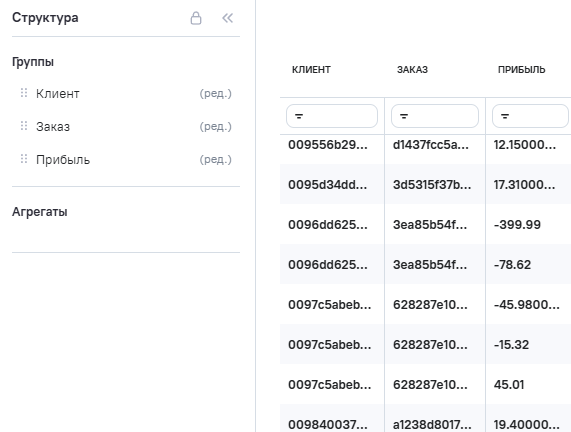Click the filter icon in Клиент column
Screen dimensions: 571x432
[299, 116]
